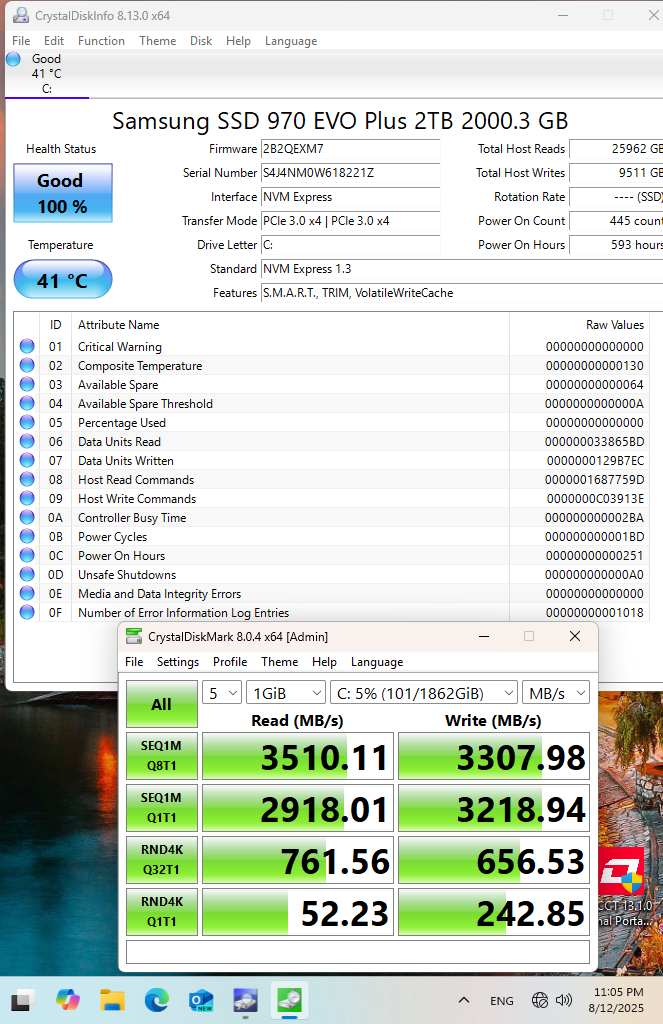
Task: Start all benchmarks with the All button
Action: (161, 704)
